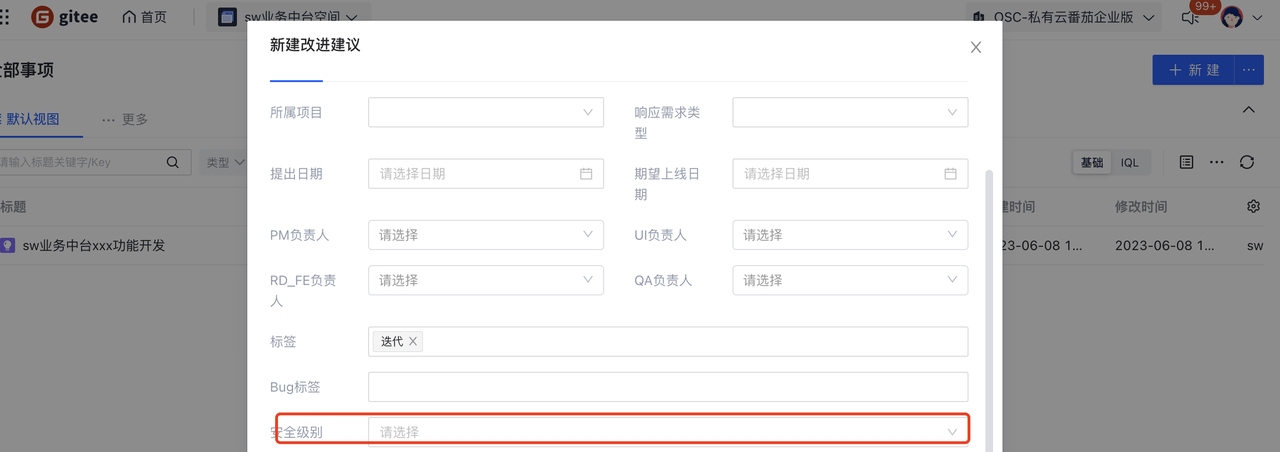Open the 安全级别 select dropdown

668,431
